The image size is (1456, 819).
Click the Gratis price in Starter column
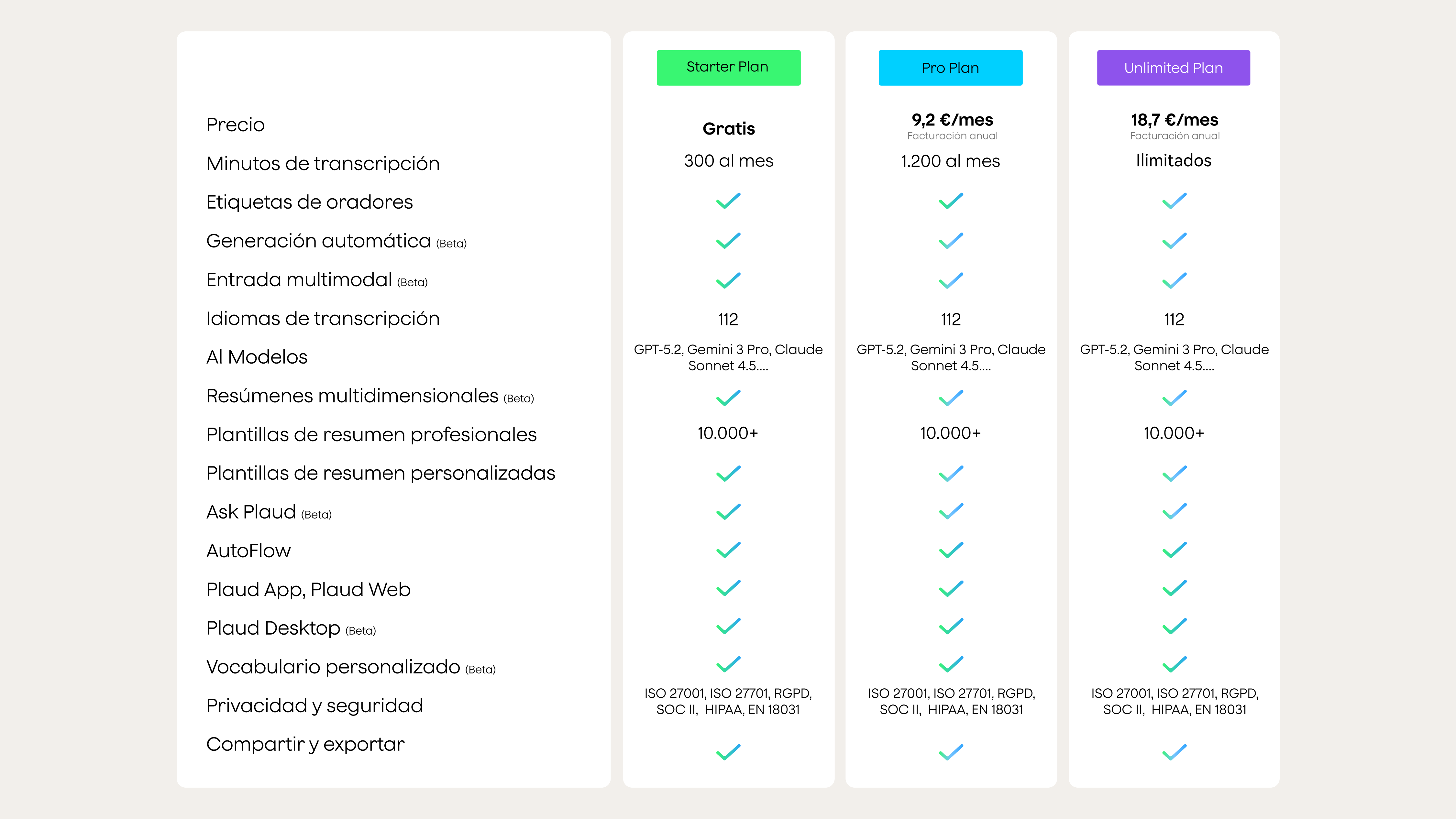tap(729, 129)
